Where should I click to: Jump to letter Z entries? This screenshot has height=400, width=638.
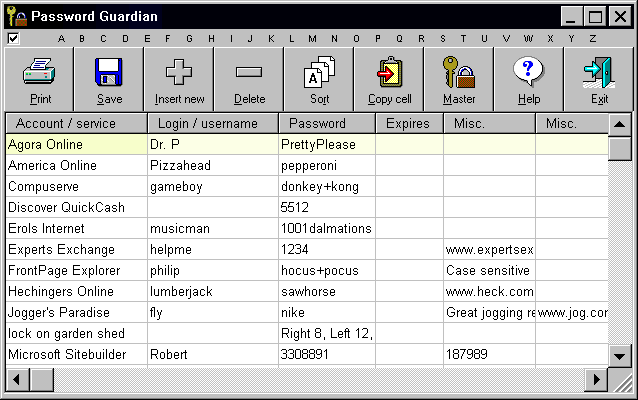pyautogui.click(x=593, y=39)
